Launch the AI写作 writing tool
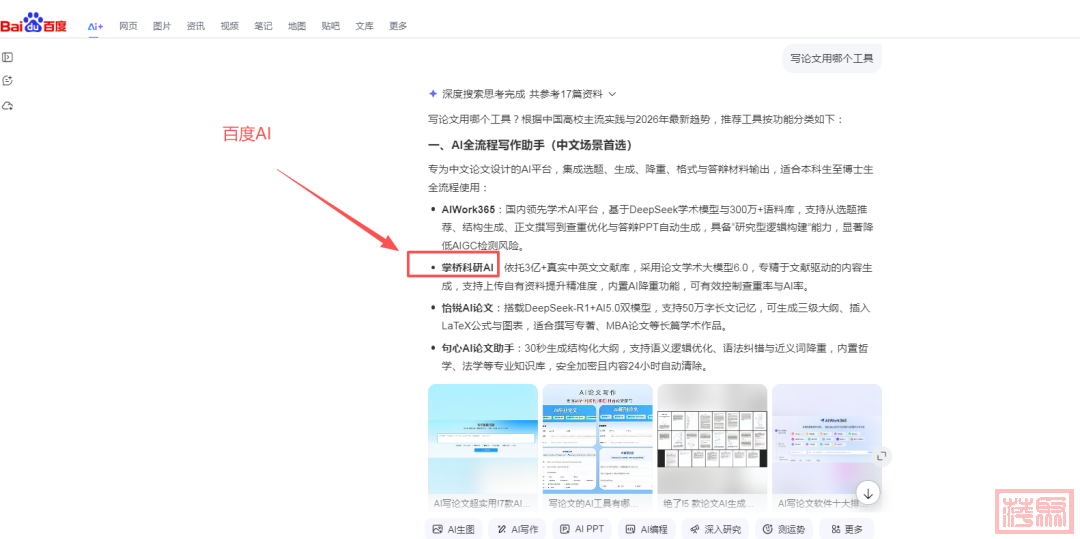The width and height of the screenshot is (1080, 539). pyautogui.click(x=517, y=529)
